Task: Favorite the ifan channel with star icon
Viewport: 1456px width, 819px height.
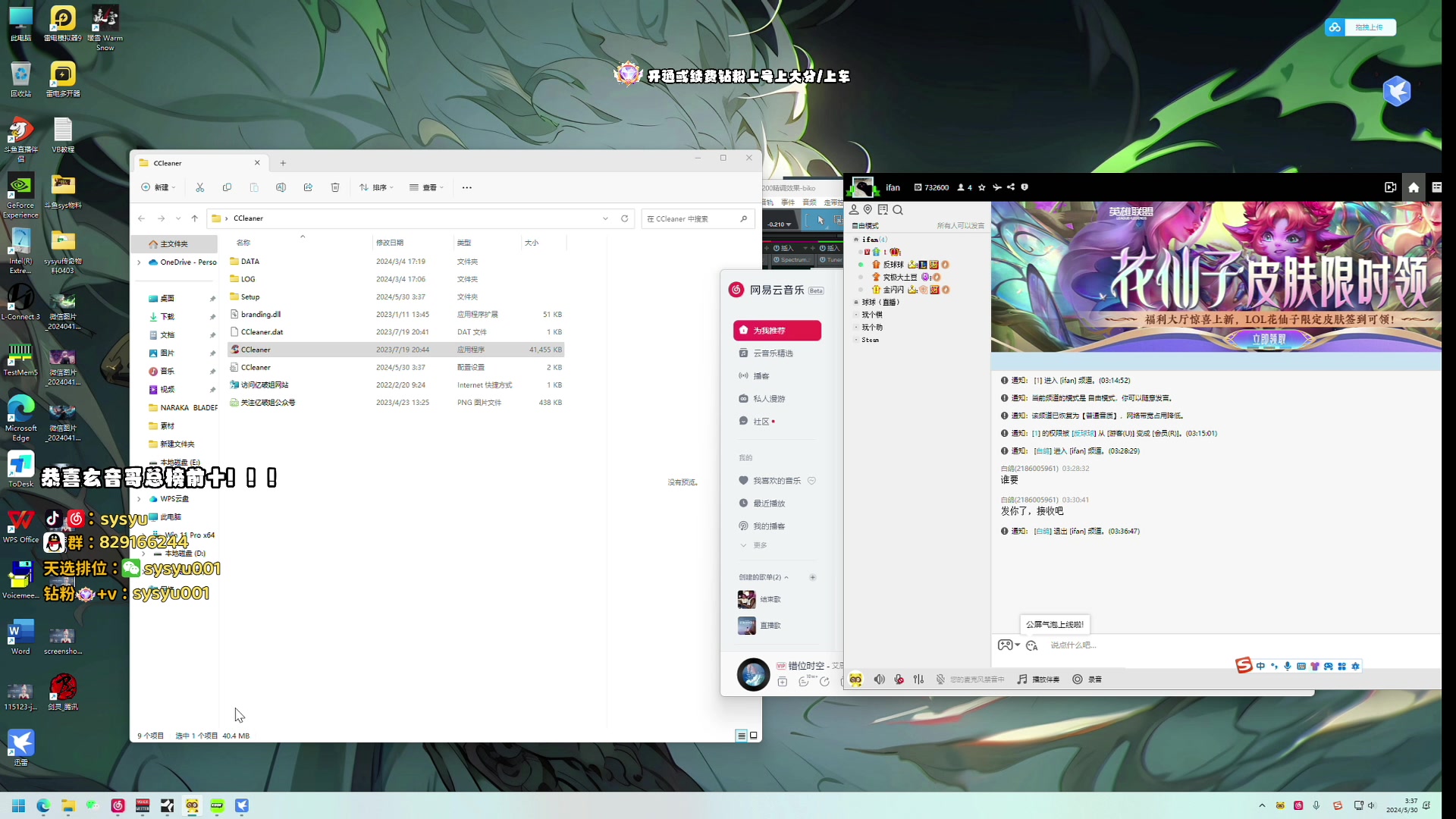Action: (982, 187)
